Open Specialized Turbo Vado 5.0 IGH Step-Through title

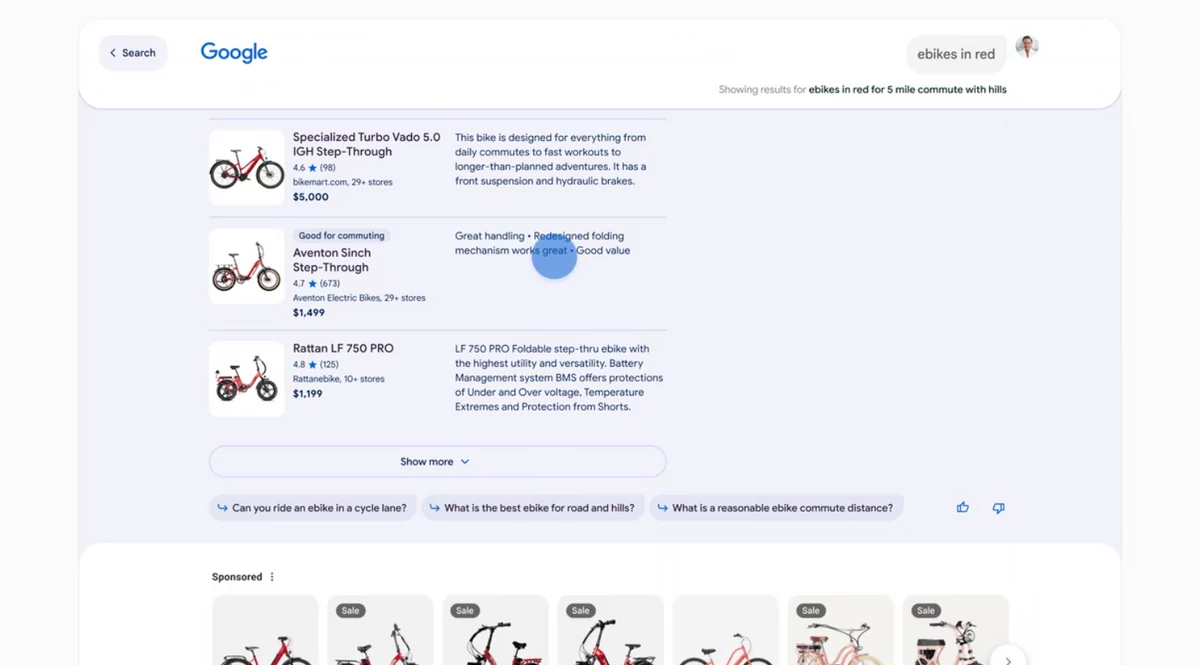366,144
